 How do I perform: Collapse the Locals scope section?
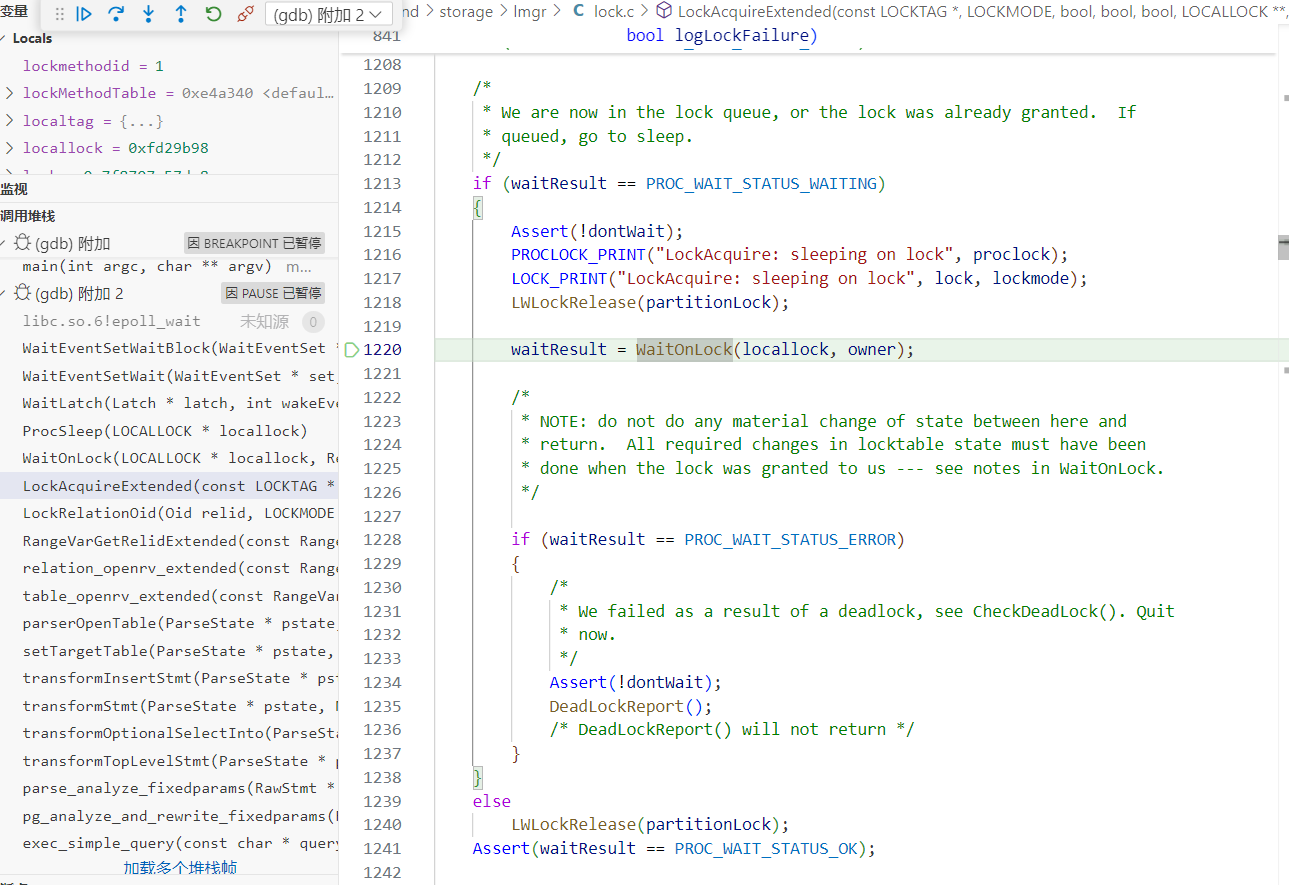pyautogui.click(x=5, y=38)
